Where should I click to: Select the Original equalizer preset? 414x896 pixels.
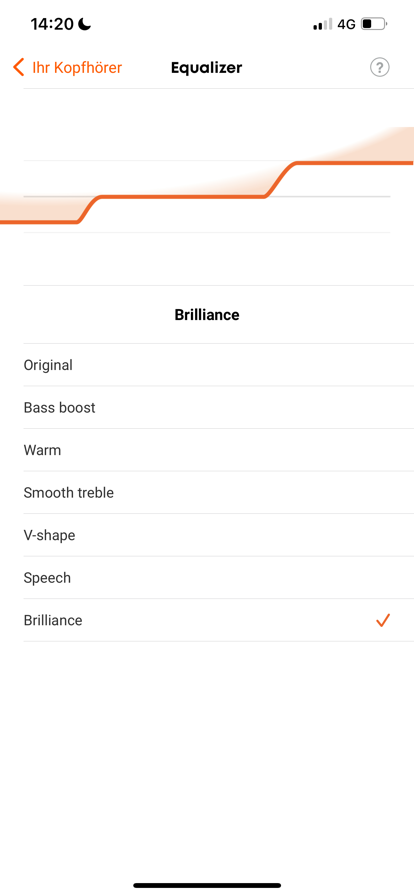218,365
